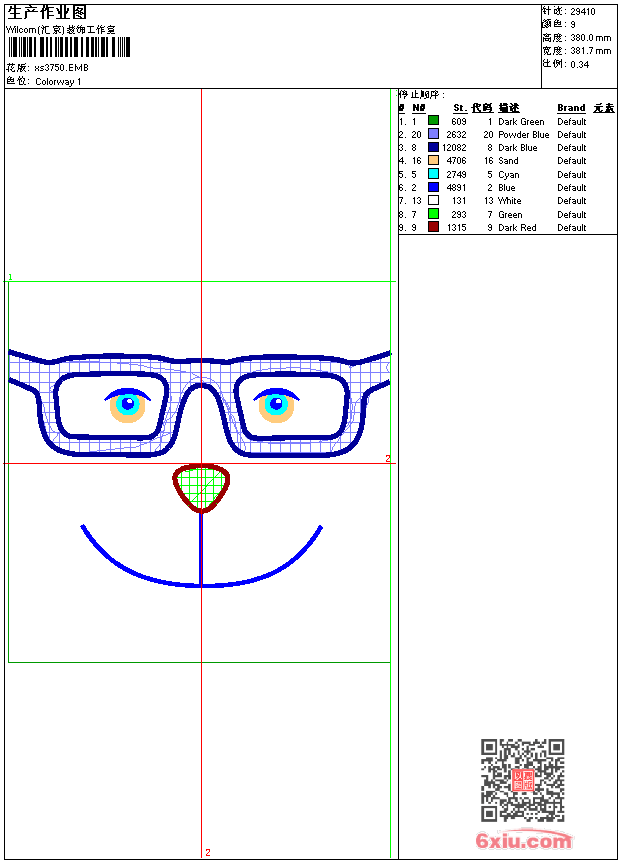Click the width value 381.7 mm
620x860 pixels.
point(590,51)
